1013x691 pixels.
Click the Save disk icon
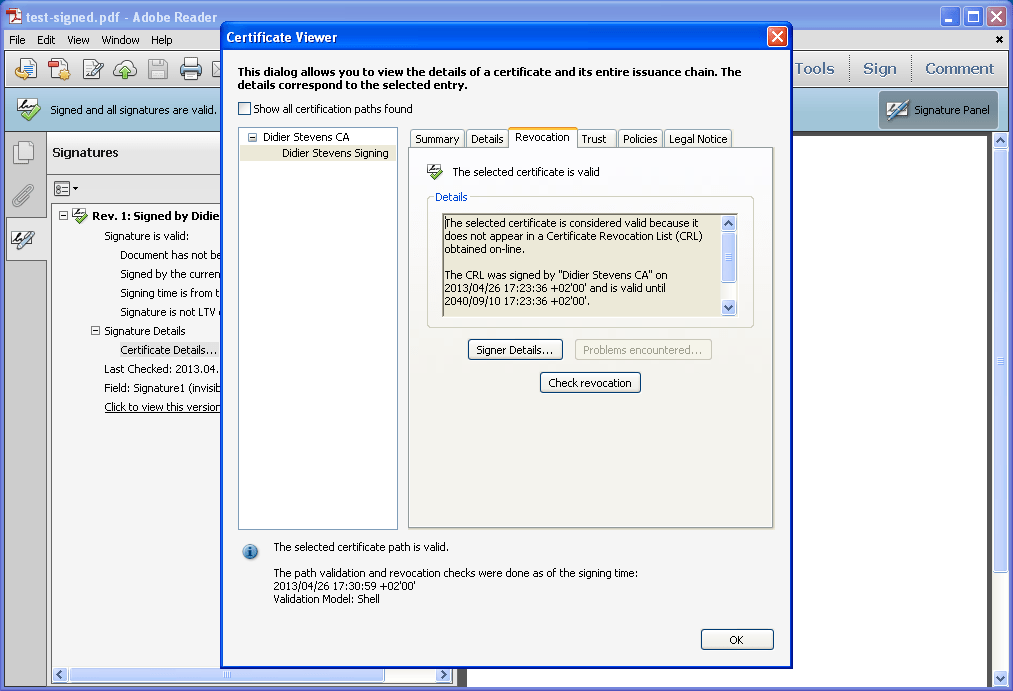tap(157, 69)
